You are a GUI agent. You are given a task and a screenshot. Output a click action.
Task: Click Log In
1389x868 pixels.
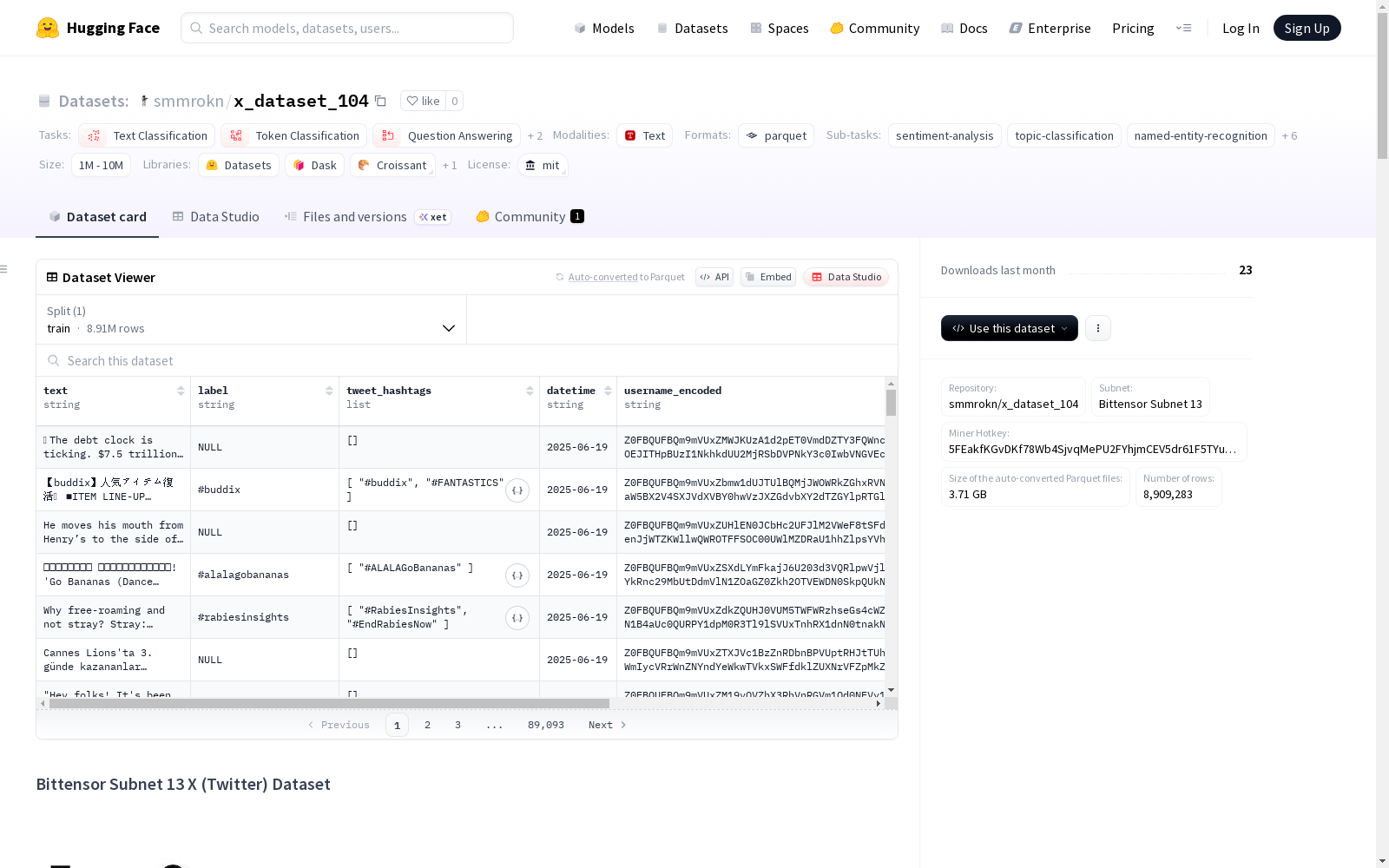[x=1241, y=29]
